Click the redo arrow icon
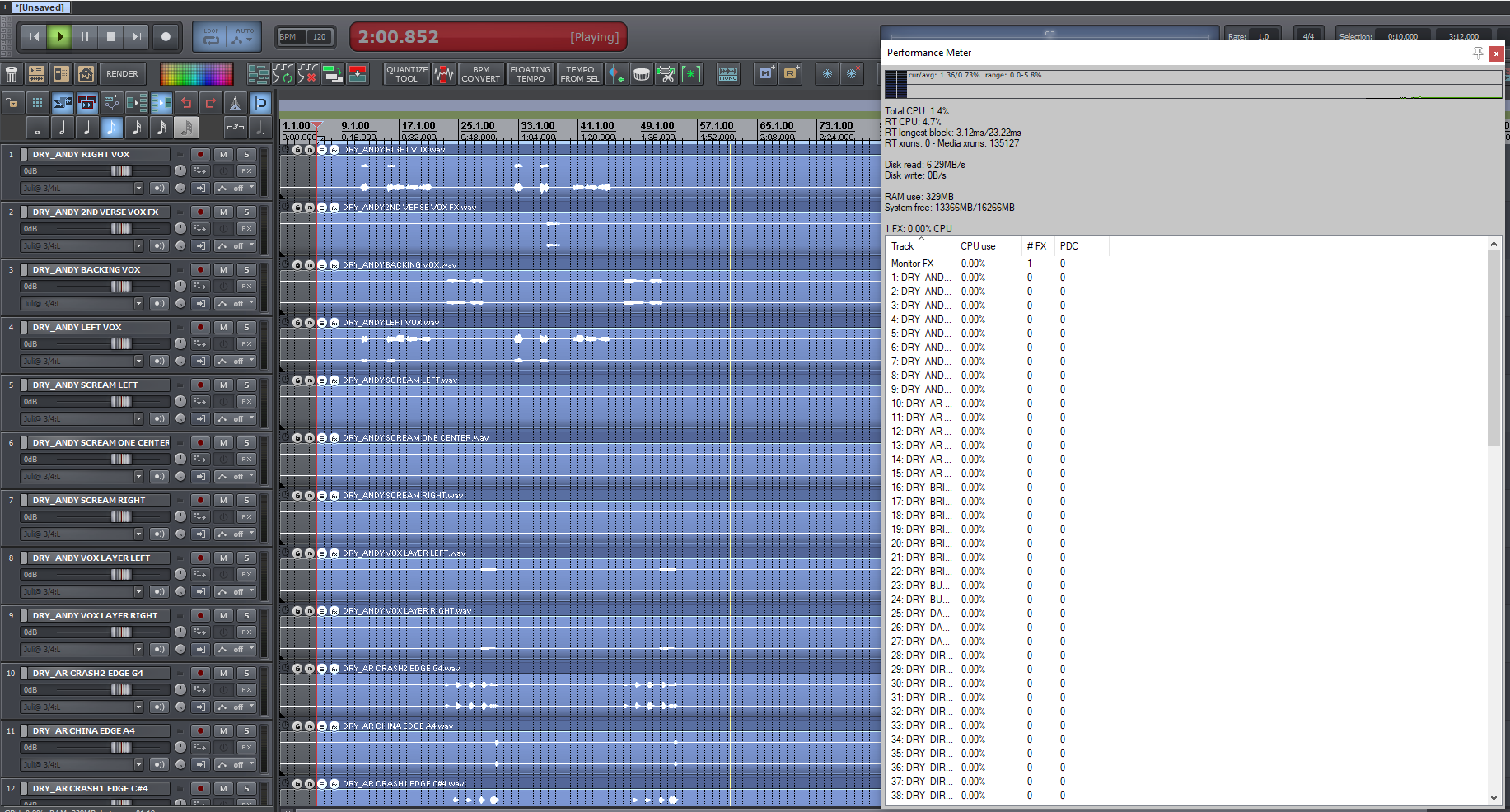Image resolution: width=1510 pixels, height=812 pixels. [x=210, y=103]
